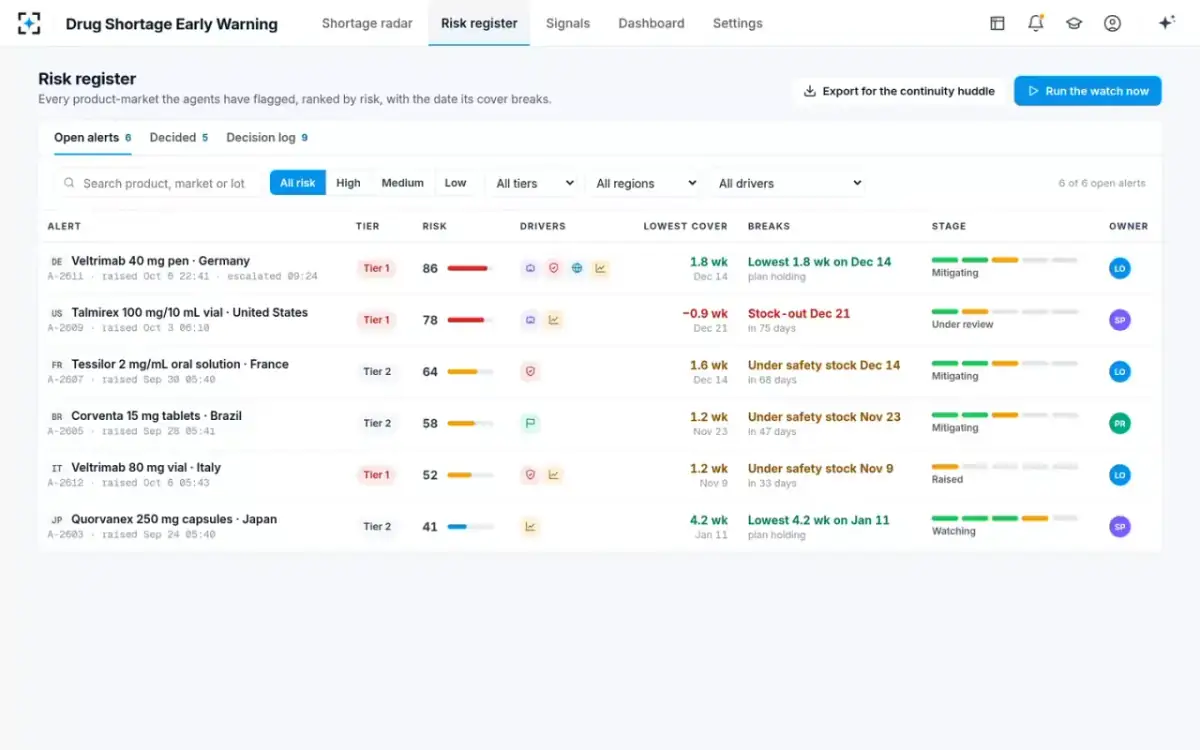1200x750 pixels.
Task: Click the LO owner avatar for Tessilor
Action: [1120, 372]
